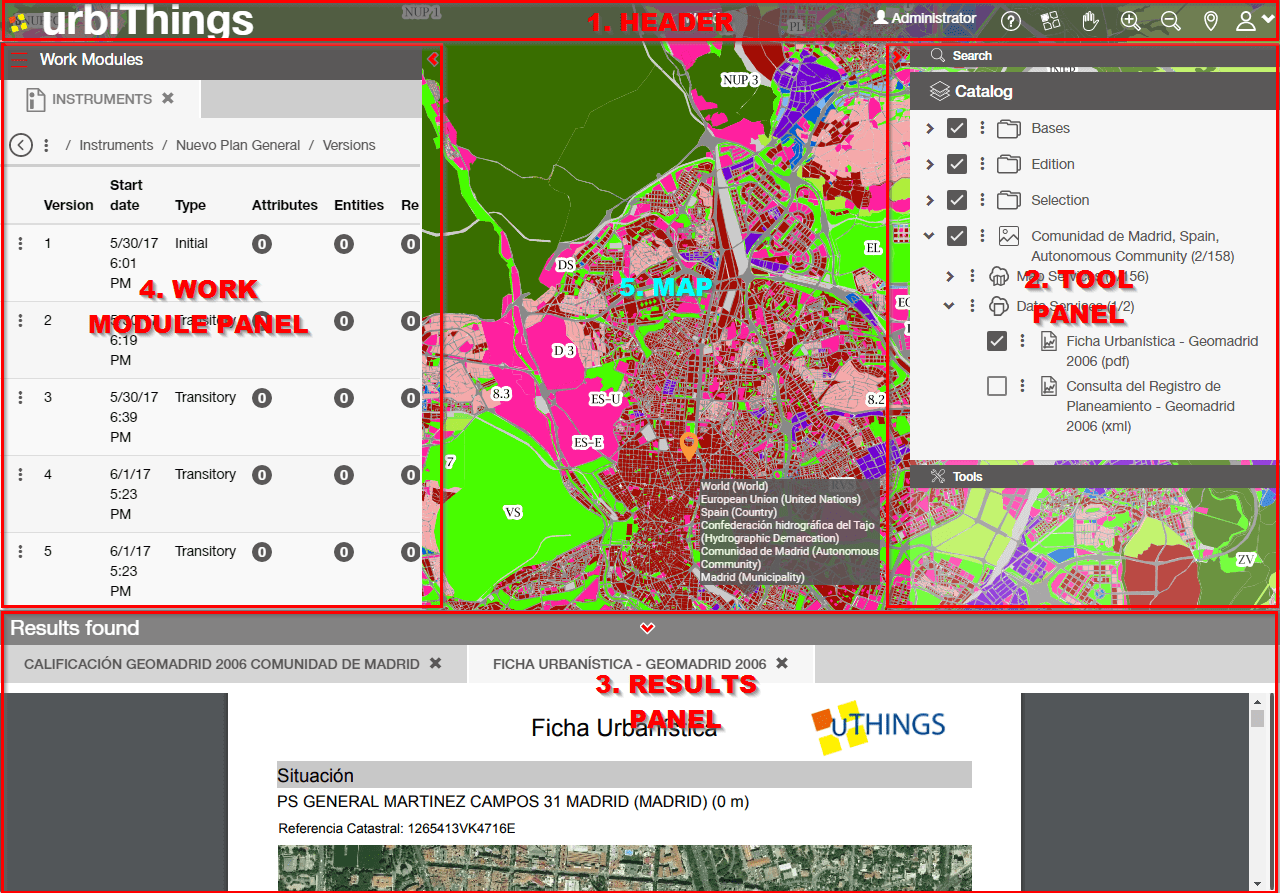This screenshot has width=1280, height=893.
Task: Open the Bases folder three-dot menu
Action: pos(983,128)
